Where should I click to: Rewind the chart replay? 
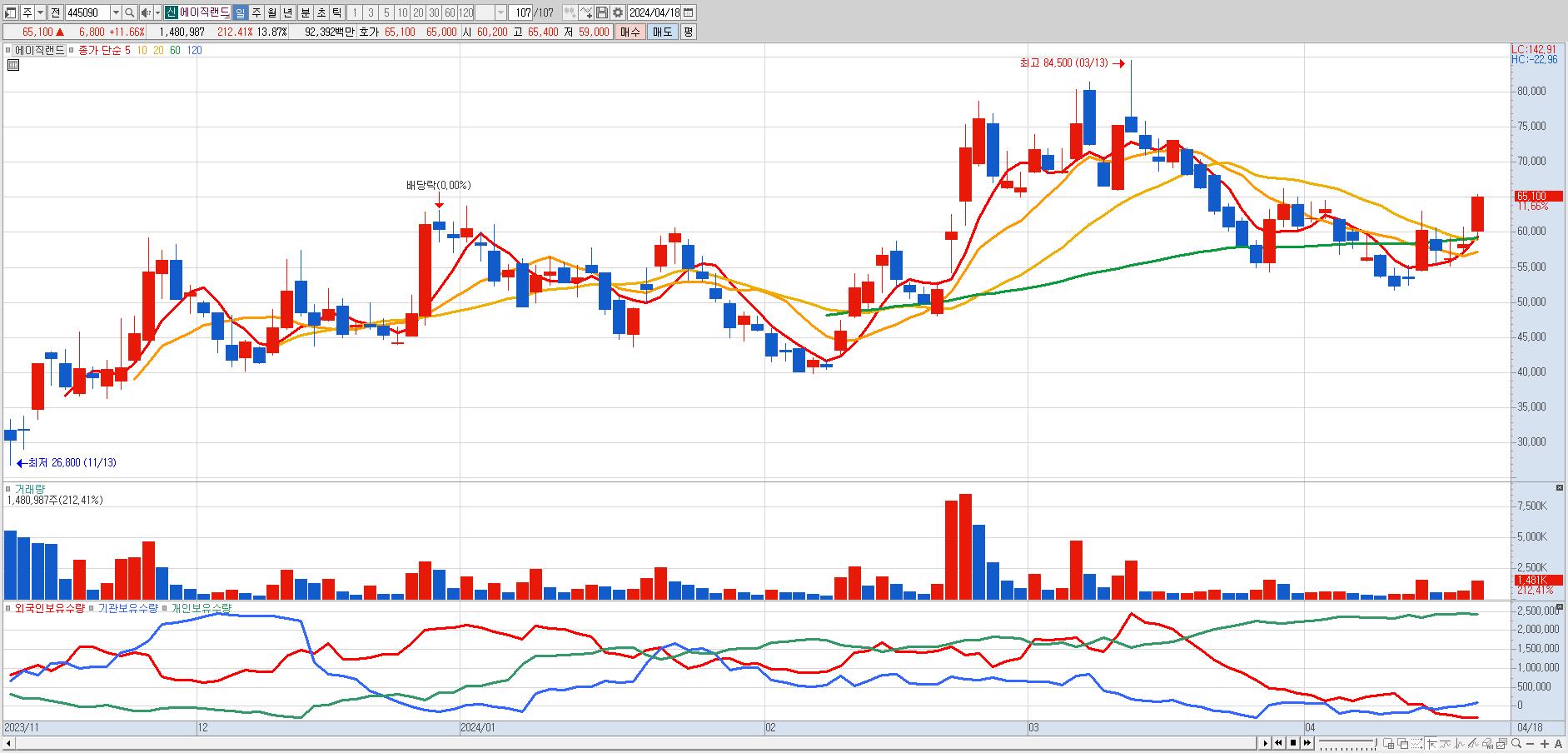pos(1278,743)
